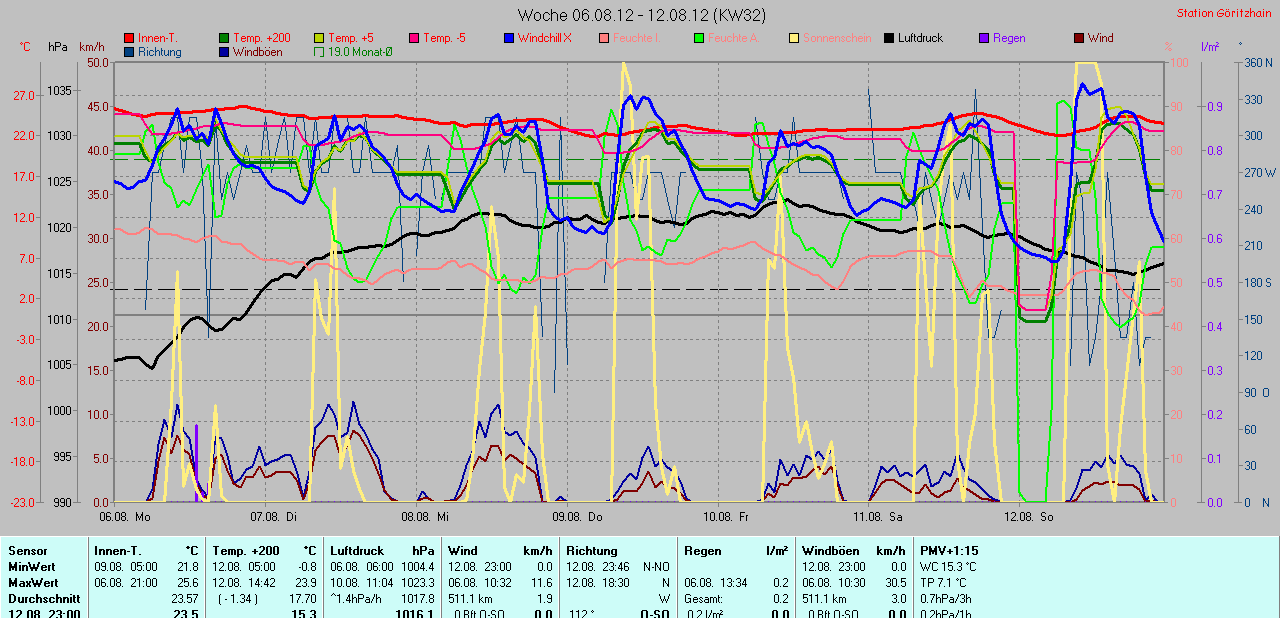Click the '90 O' direction axis label
The height and width of the screenshot is (618, 1284).
click(1255, 393)
